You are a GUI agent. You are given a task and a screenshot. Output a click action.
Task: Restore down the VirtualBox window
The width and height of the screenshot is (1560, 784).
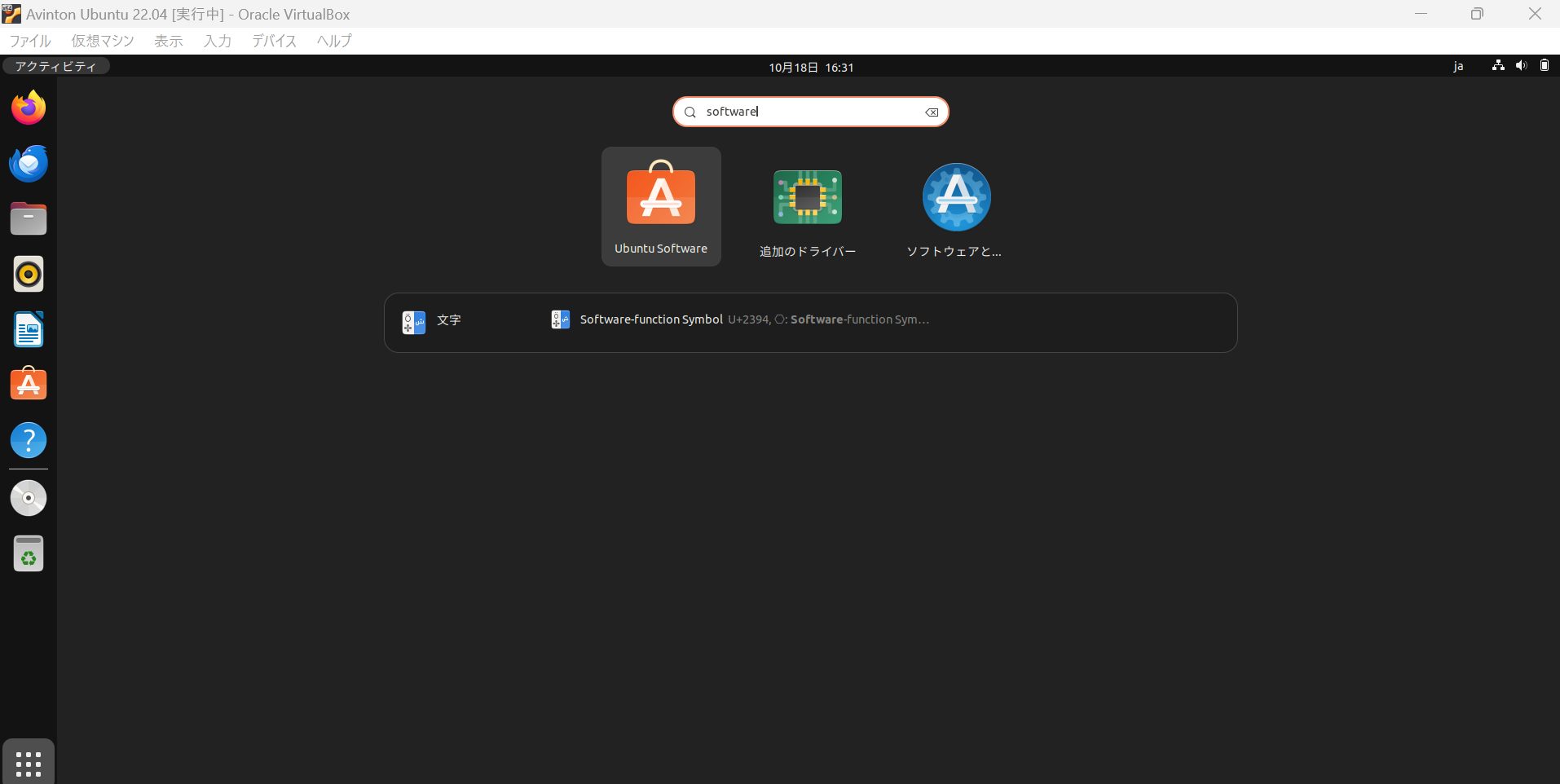[x=1477, y=14]
